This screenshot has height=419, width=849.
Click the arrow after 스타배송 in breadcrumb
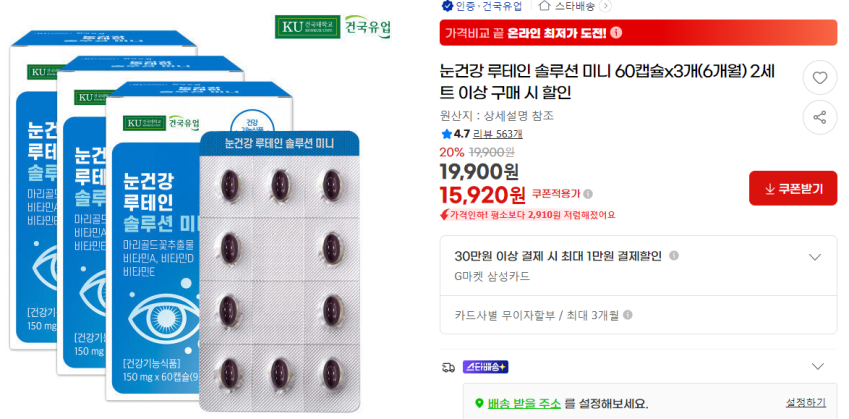pyautogui.click(x=606, y=6)
